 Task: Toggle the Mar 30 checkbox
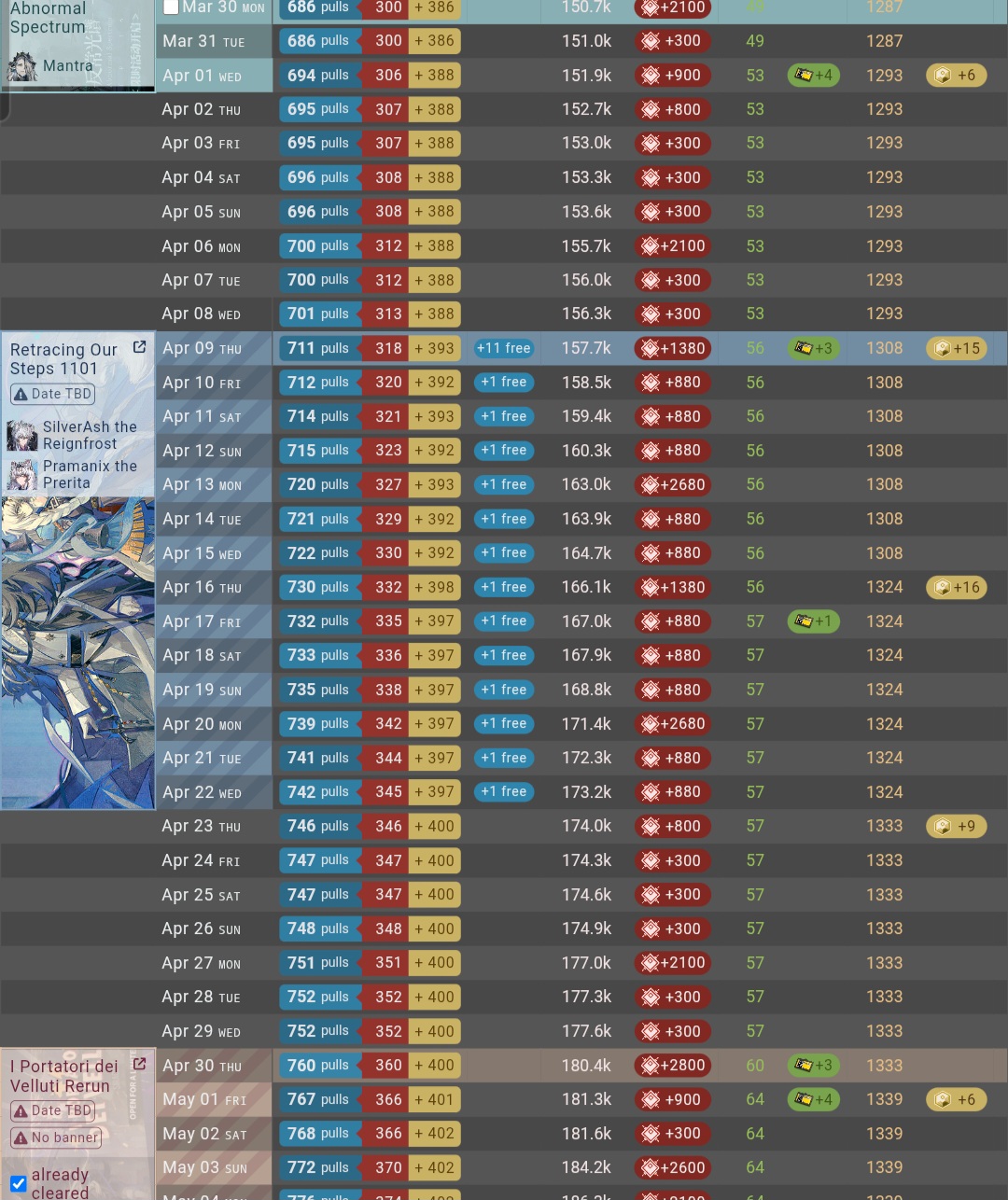pos(171,7)
